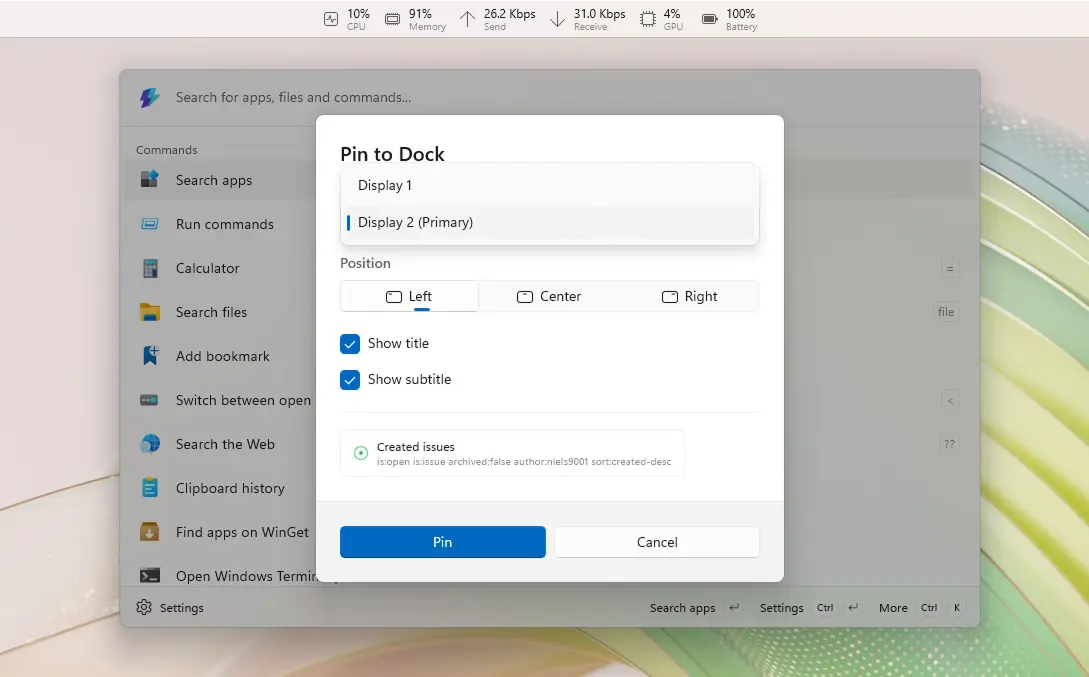Image resolution: width=1089 pixels, height=677 pixels.
Task: Click the 91% Memory value in dock
Action: tap(420, 14)
